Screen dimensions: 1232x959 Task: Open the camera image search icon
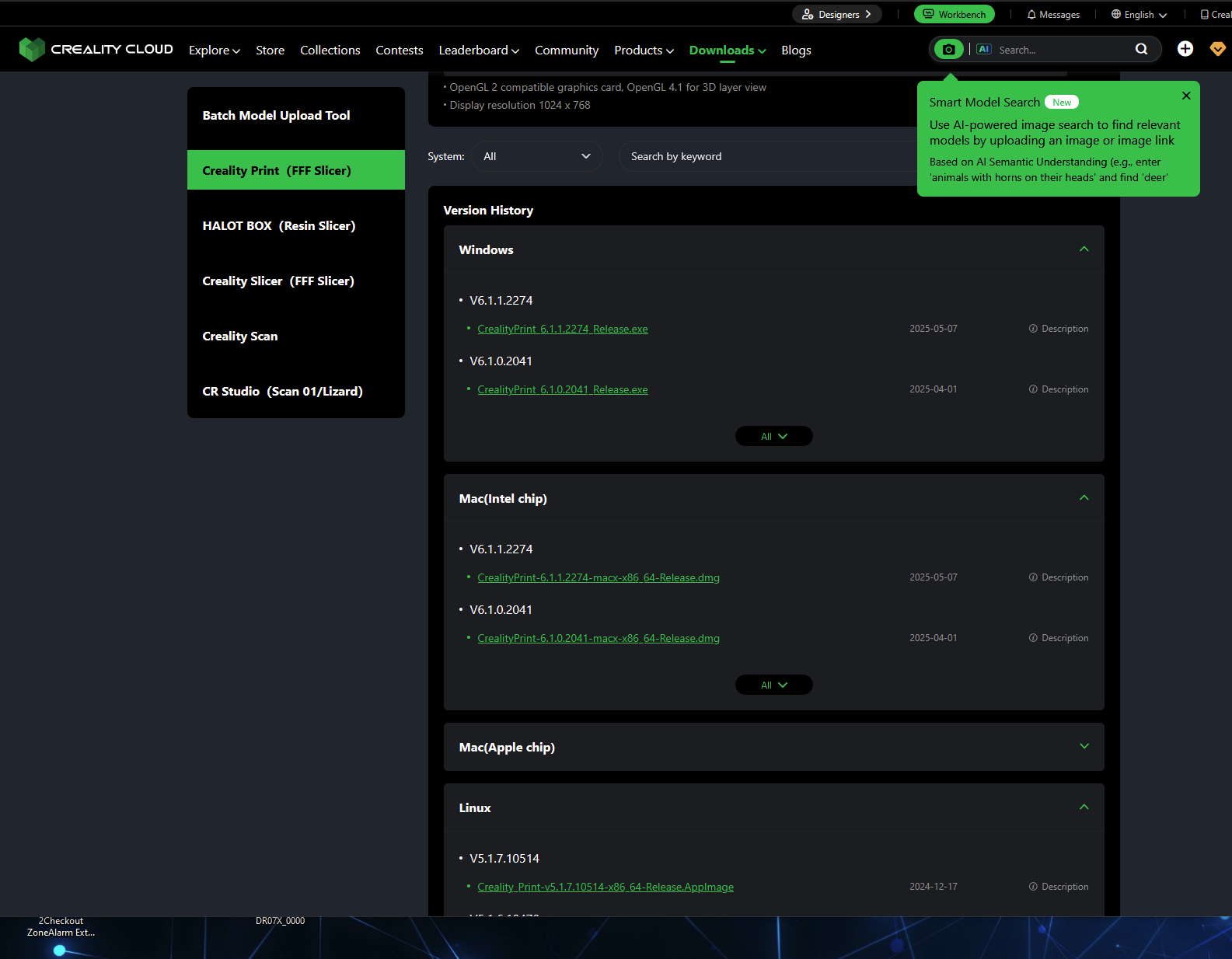(948, 50)
